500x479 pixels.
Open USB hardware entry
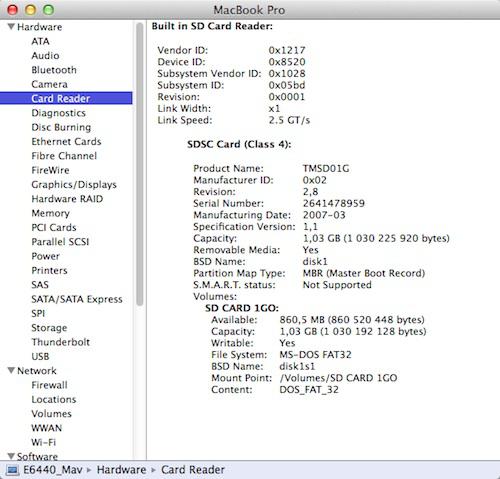coord(40,357)
